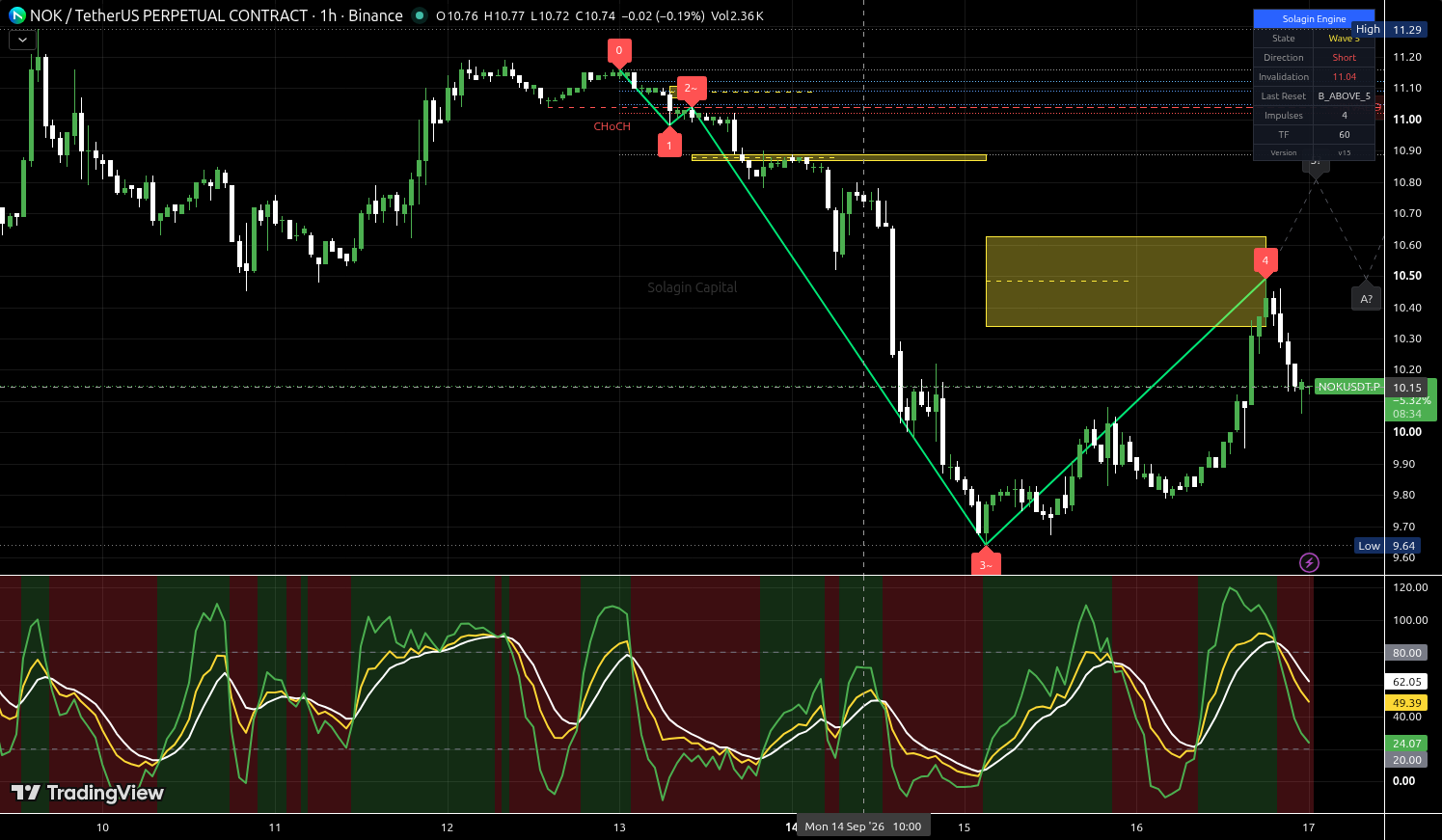Click the 20.00 oversold level label
1442x840 pixels.
(x=1407, y=760)
